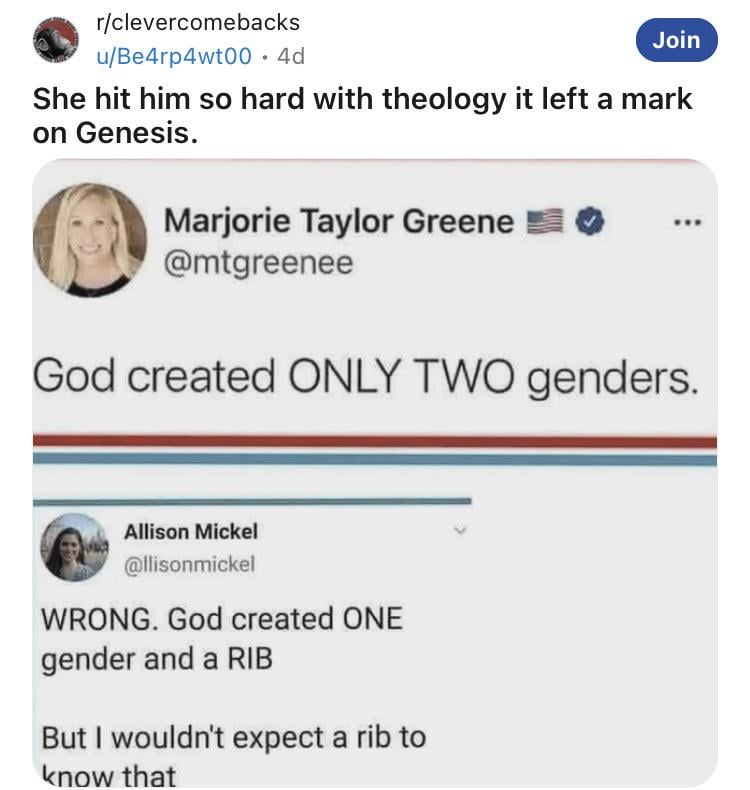This screenshot has height=790, width=750.
Task: Click the red divider stripe between tweets
Action: coord(375,441)
